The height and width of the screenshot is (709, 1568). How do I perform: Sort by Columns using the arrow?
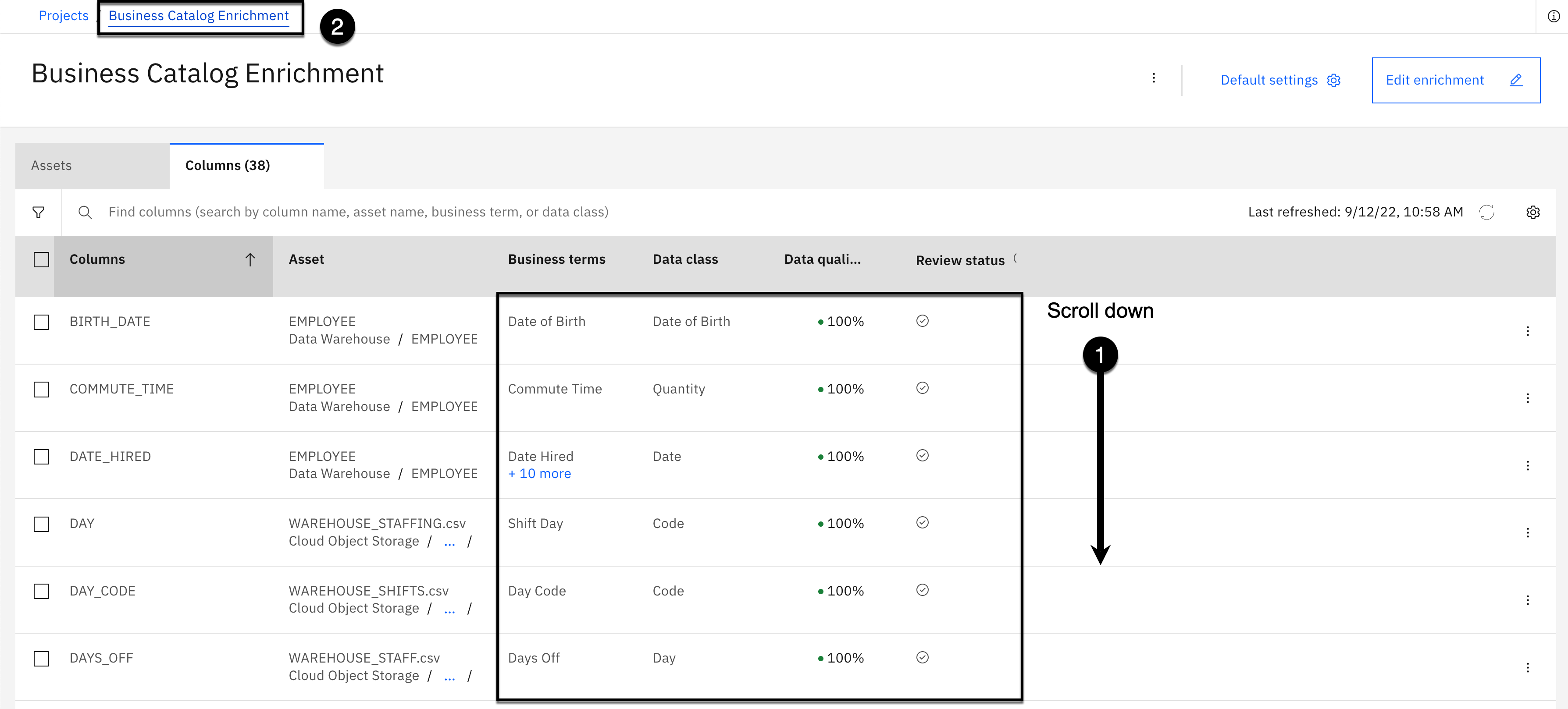(x=249, y=260)
